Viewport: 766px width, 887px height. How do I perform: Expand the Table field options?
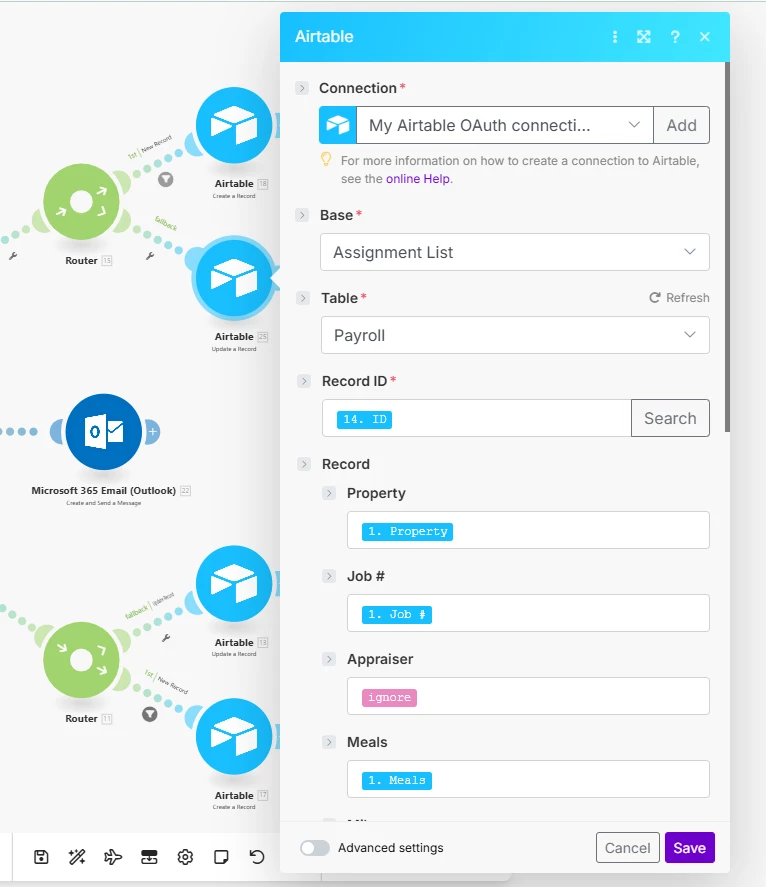(303, 298)
